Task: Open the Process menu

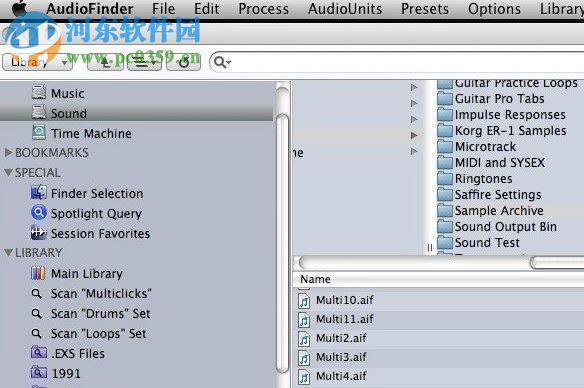Action: click(264, 9)
